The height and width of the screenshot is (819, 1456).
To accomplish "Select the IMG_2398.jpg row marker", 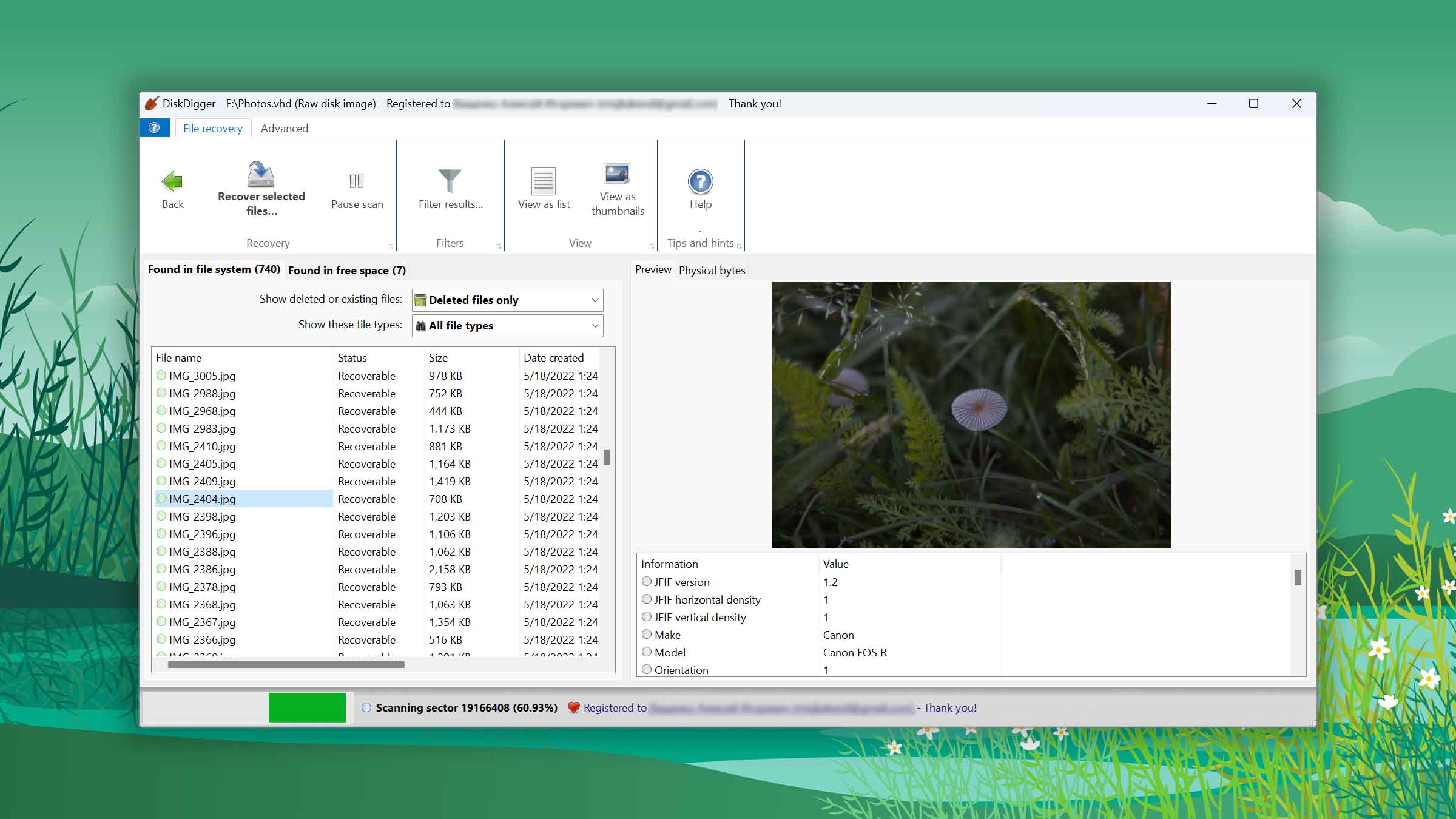I will tap(161, 516).
